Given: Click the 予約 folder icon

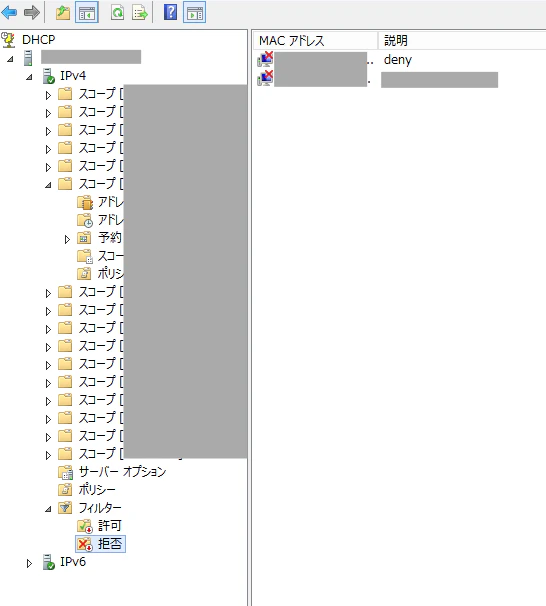Looking at the screenshot, I should (x=84, y=238).
